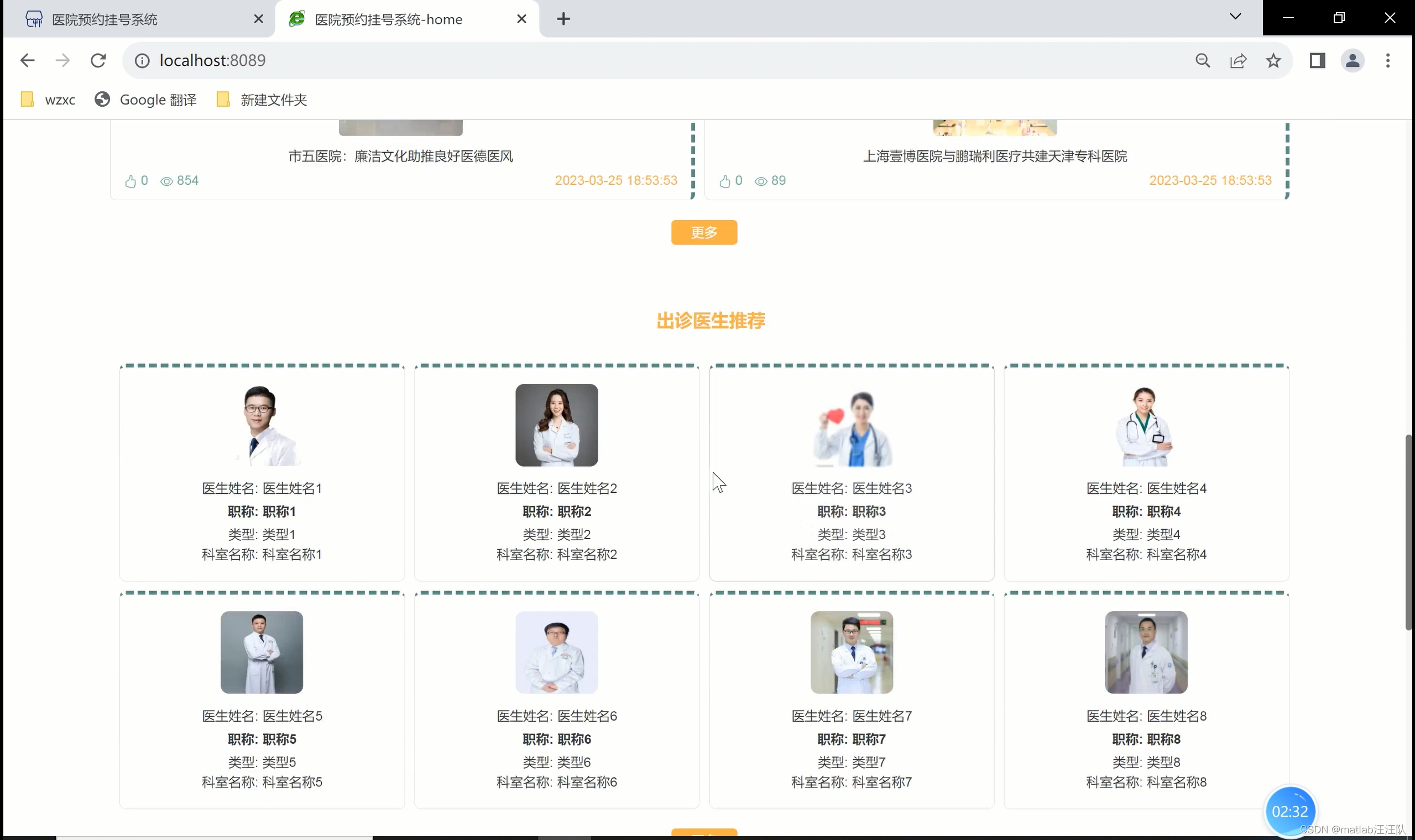The image size is (1415, 840).
Task: Open a new browser tab
Action: (x=563, y=19)
